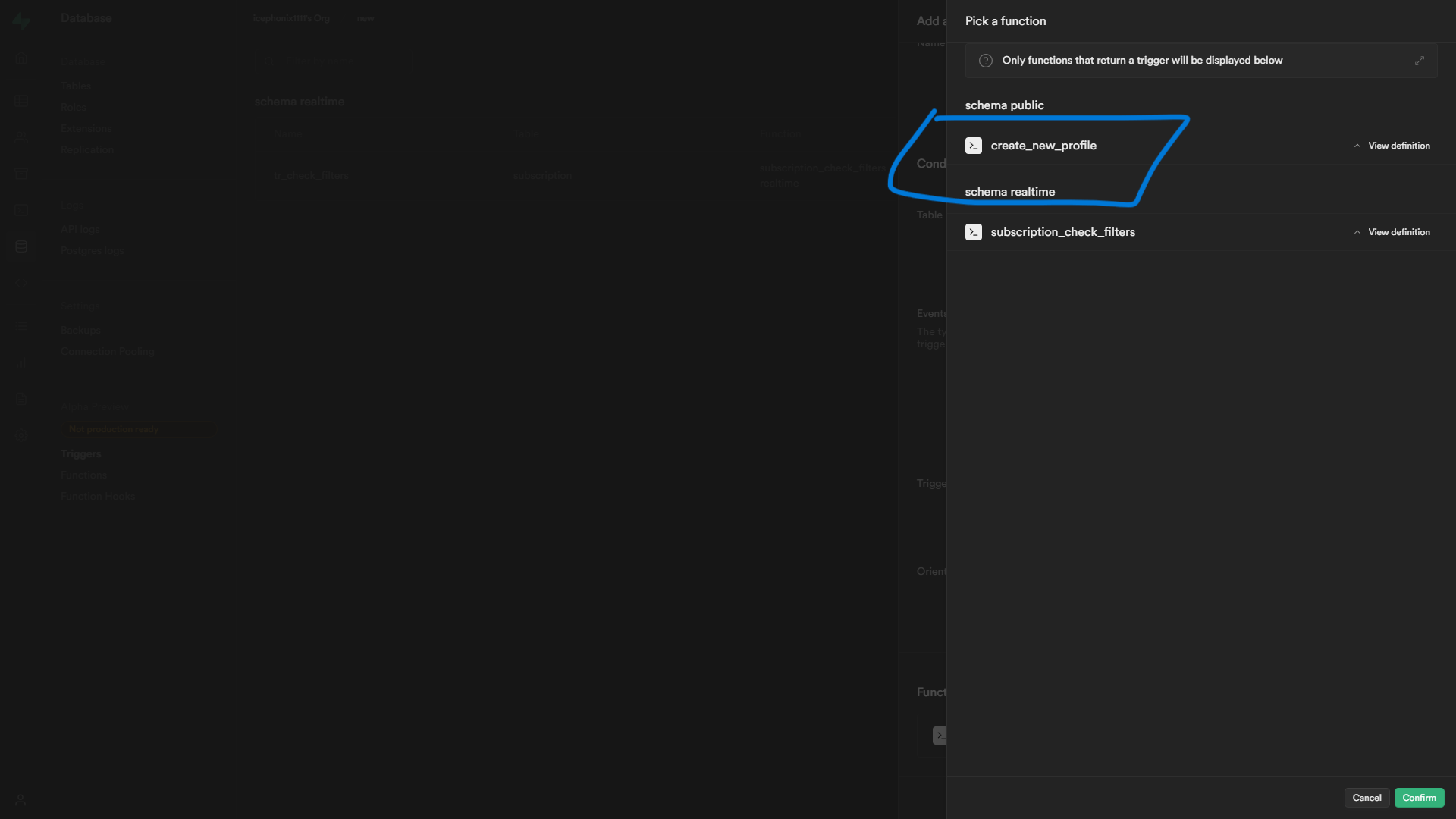Viewport: 1456px width, 819px height.
Task: Select the create_new_profile function
Action: coord(1043,146)
